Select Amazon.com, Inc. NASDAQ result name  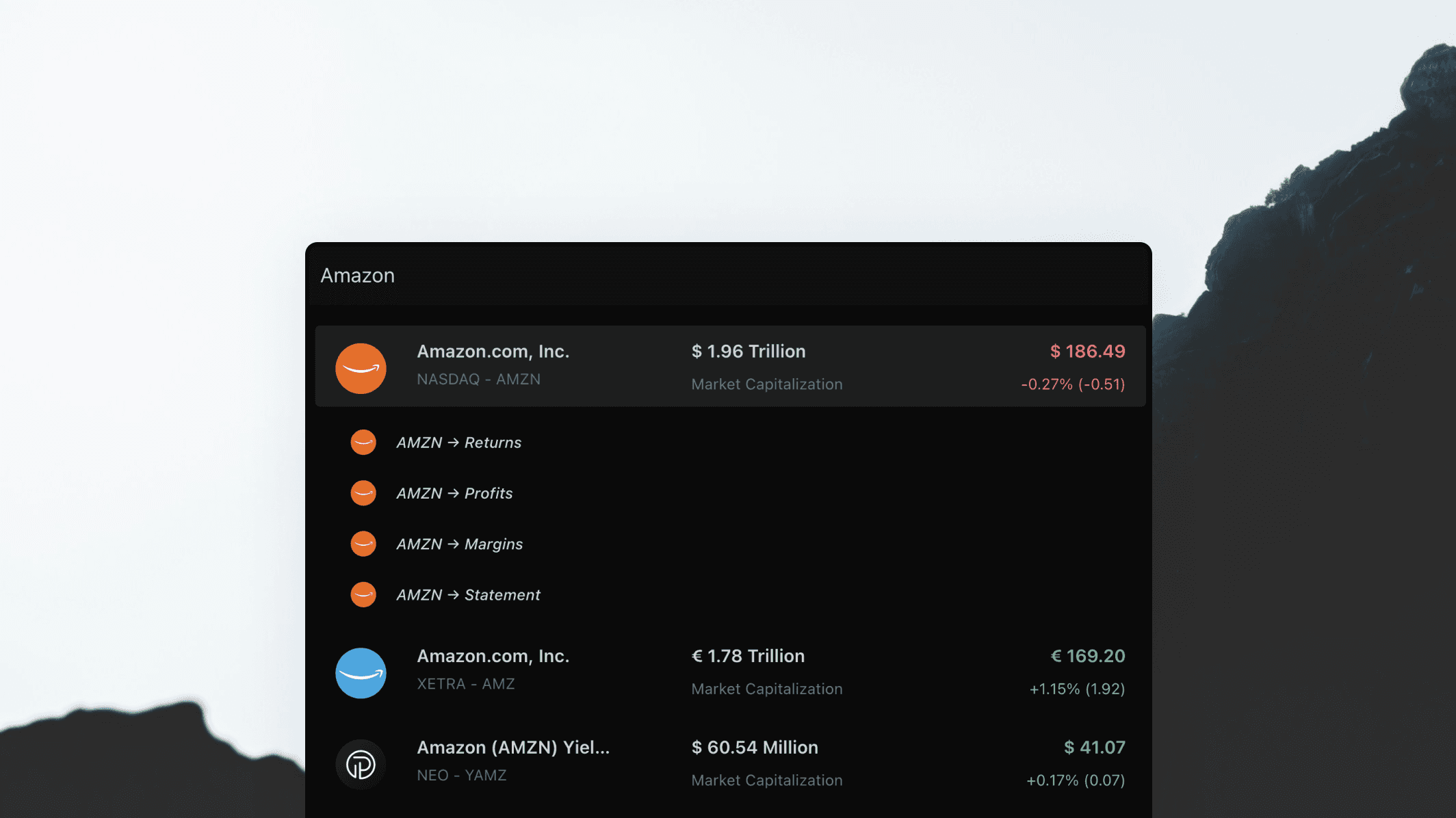pos(493,352)
